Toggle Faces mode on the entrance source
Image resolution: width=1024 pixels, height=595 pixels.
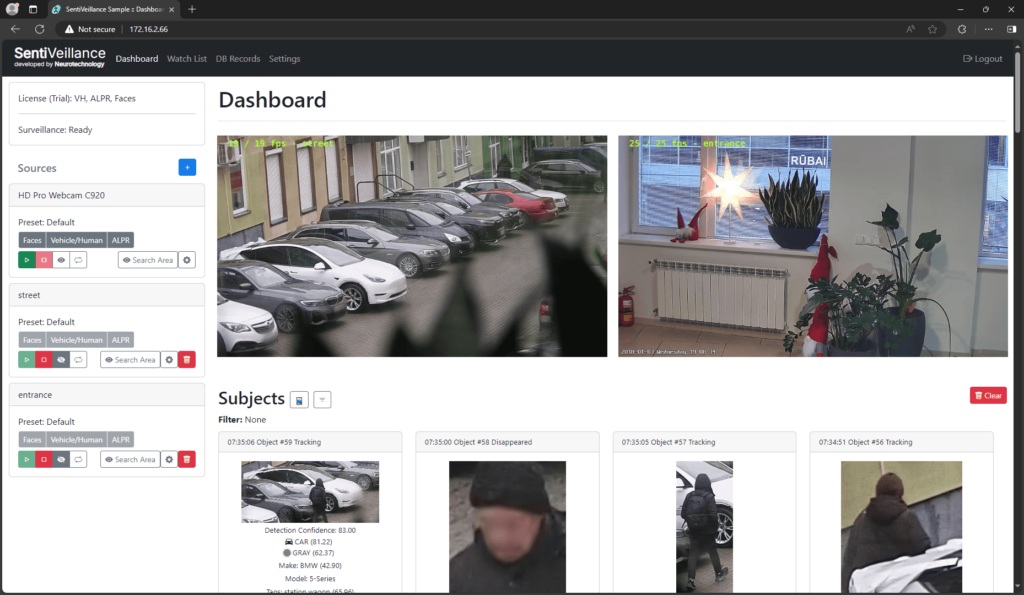pyautogui.click(x=32, y=439)
